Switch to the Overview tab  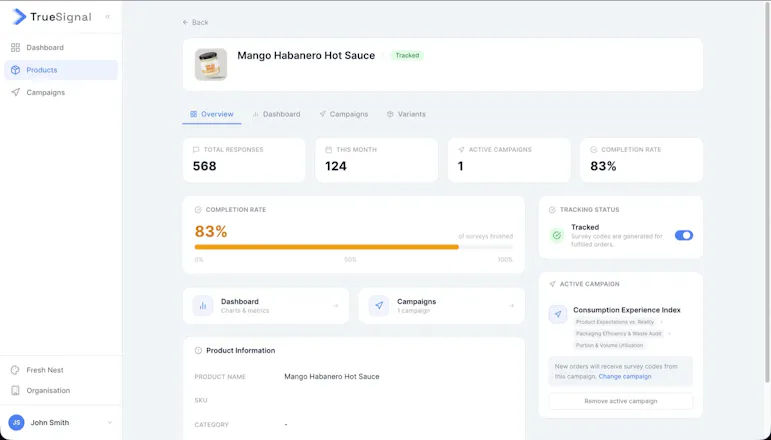211,114
